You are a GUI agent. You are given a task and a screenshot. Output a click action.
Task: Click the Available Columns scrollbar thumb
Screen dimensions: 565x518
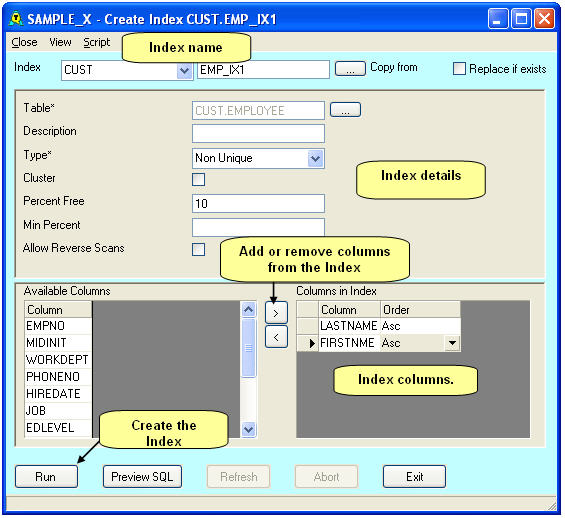tap(248, 348)
